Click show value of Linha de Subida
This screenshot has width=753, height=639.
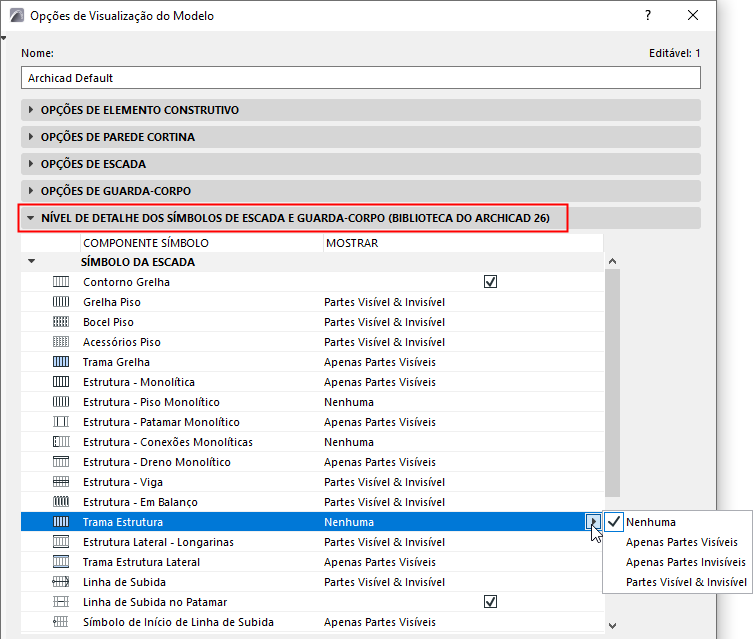pos(384,582)
